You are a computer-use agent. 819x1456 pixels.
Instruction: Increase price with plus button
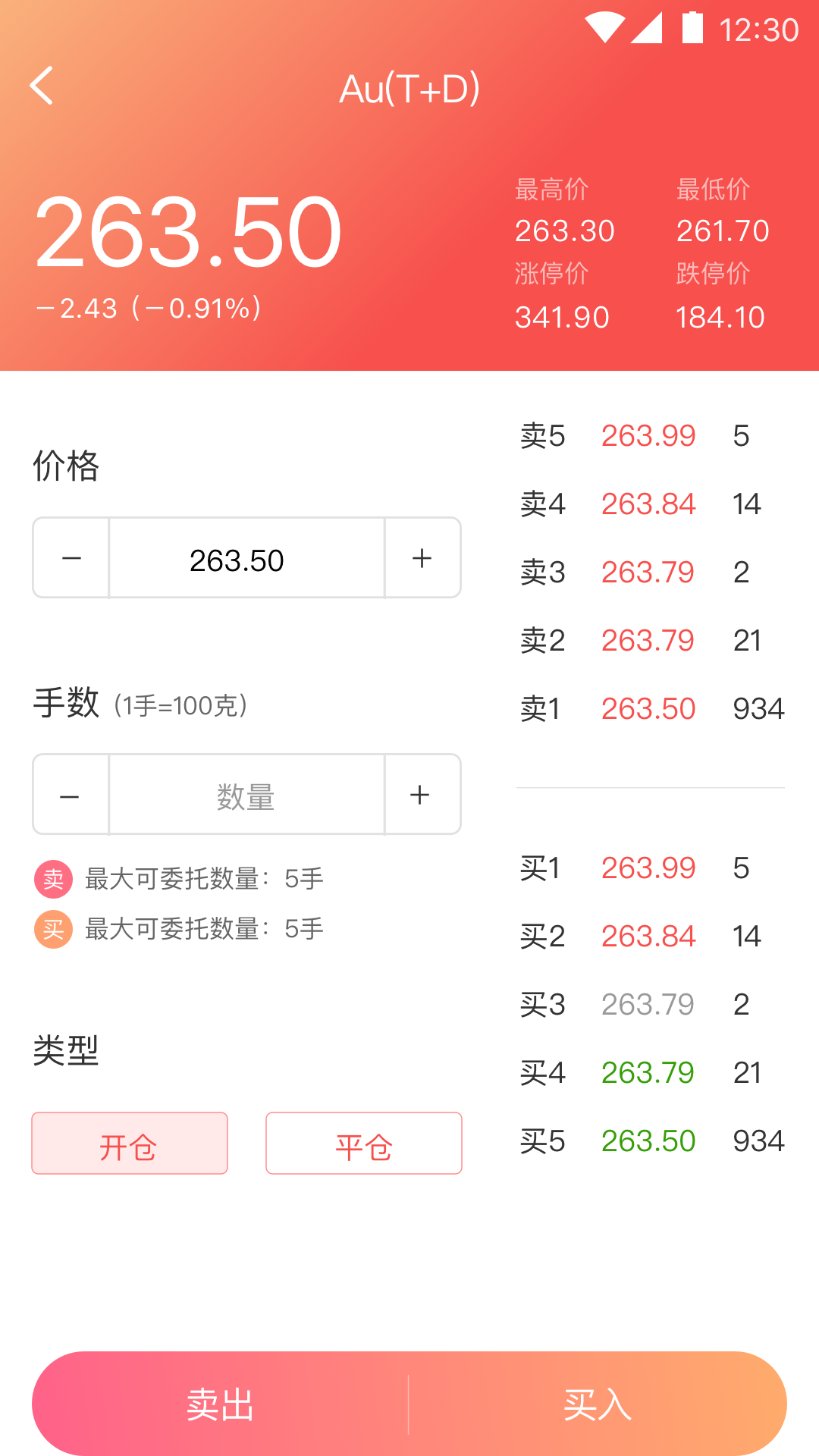(422, 559)
